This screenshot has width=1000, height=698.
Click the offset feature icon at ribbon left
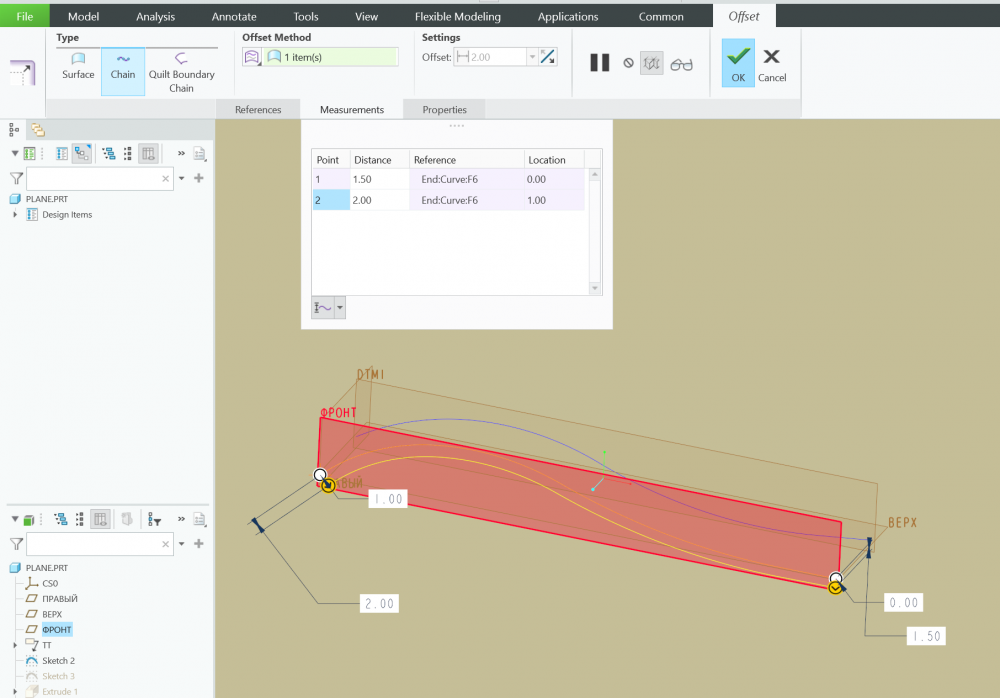click(x=22, y=72)
